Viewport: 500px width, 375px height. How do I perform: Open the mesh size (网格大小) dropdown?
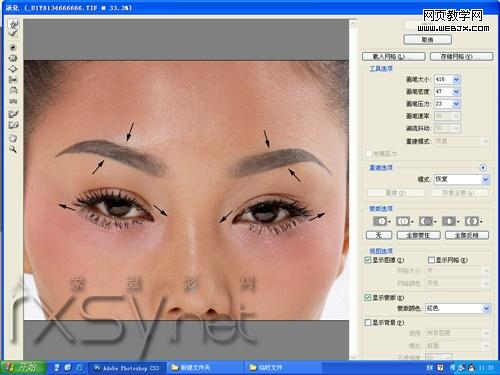coord(458,270)
